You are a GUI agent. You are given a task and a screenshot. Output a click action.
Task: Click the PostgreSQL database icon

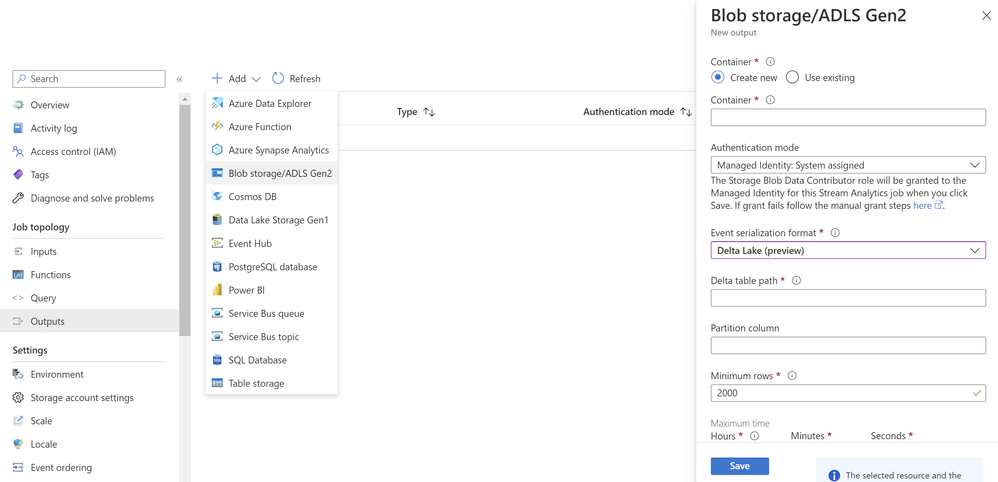218,267
